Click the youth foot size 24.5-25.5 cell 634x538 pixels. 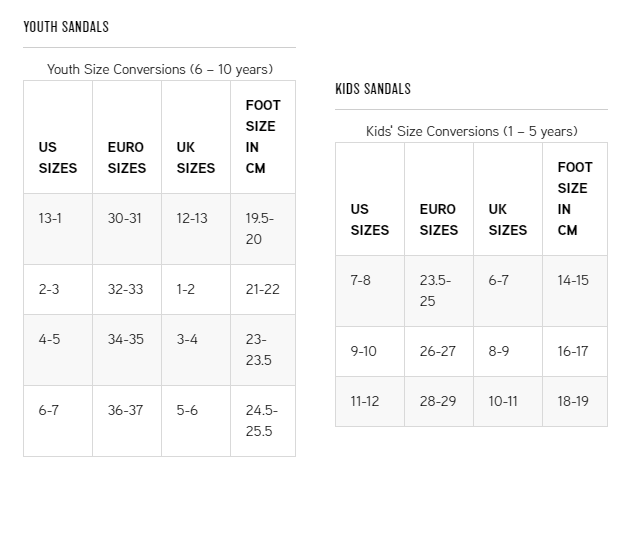263,421
